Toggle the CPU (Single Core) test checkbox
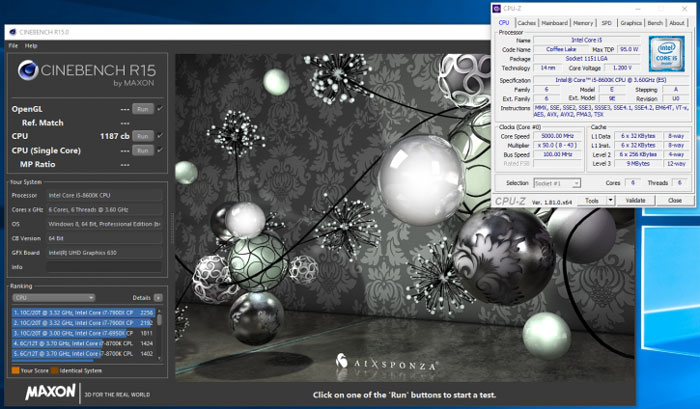 (x=160, y=149)
